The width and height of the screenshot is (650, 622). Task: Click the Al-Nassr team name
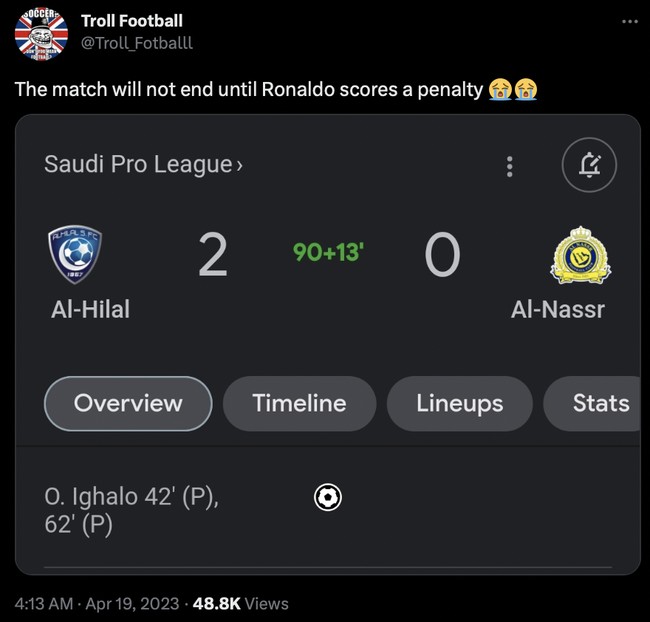coord(557,309)
